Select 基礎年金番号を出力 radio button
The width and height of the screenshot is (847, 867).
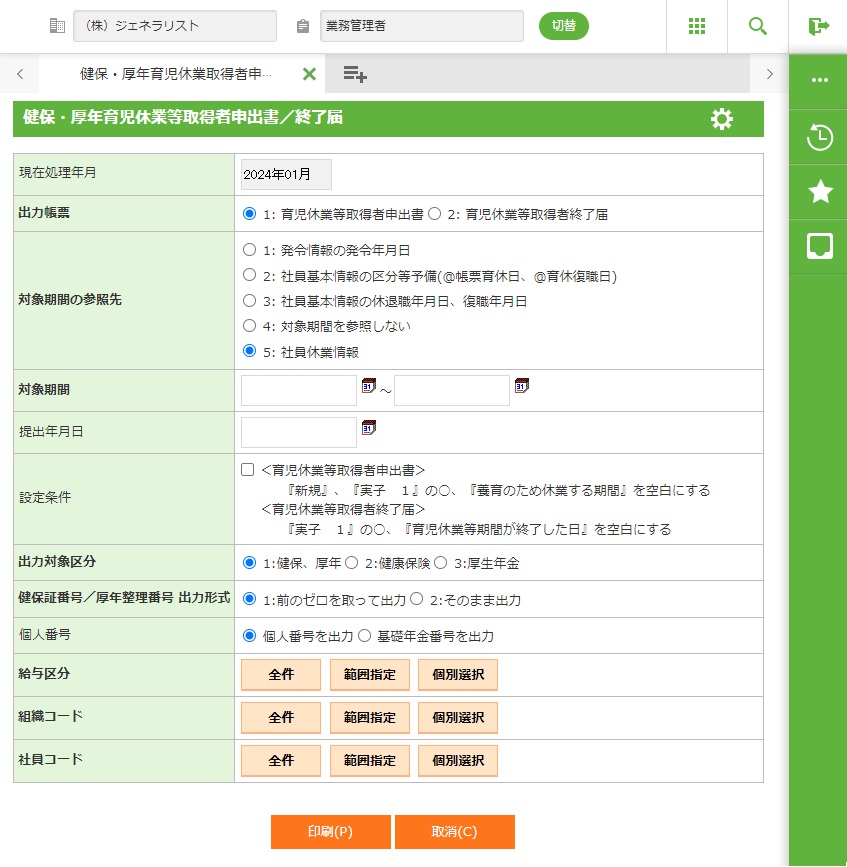pos(364,635)
